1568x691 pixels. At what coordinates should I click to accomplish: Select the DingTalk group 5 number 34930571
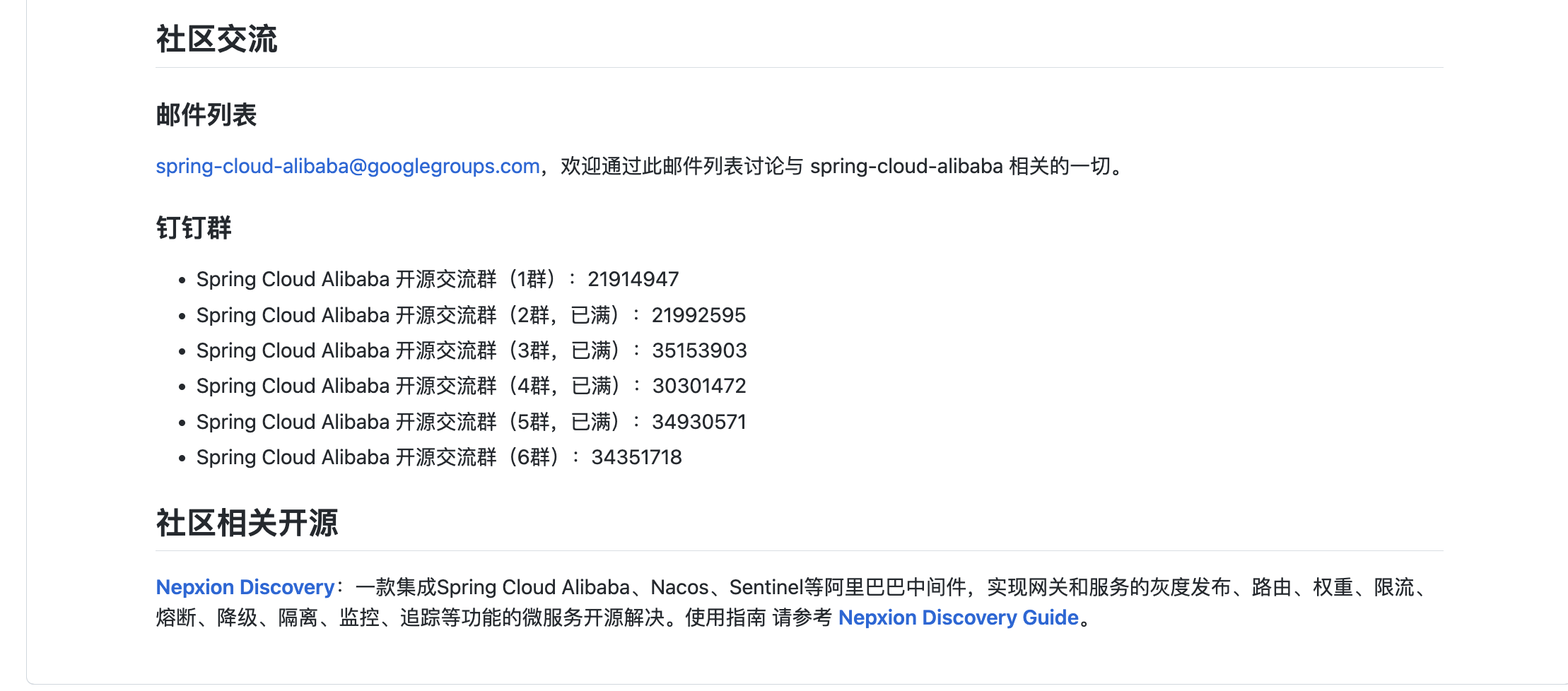tap(698, 421)
